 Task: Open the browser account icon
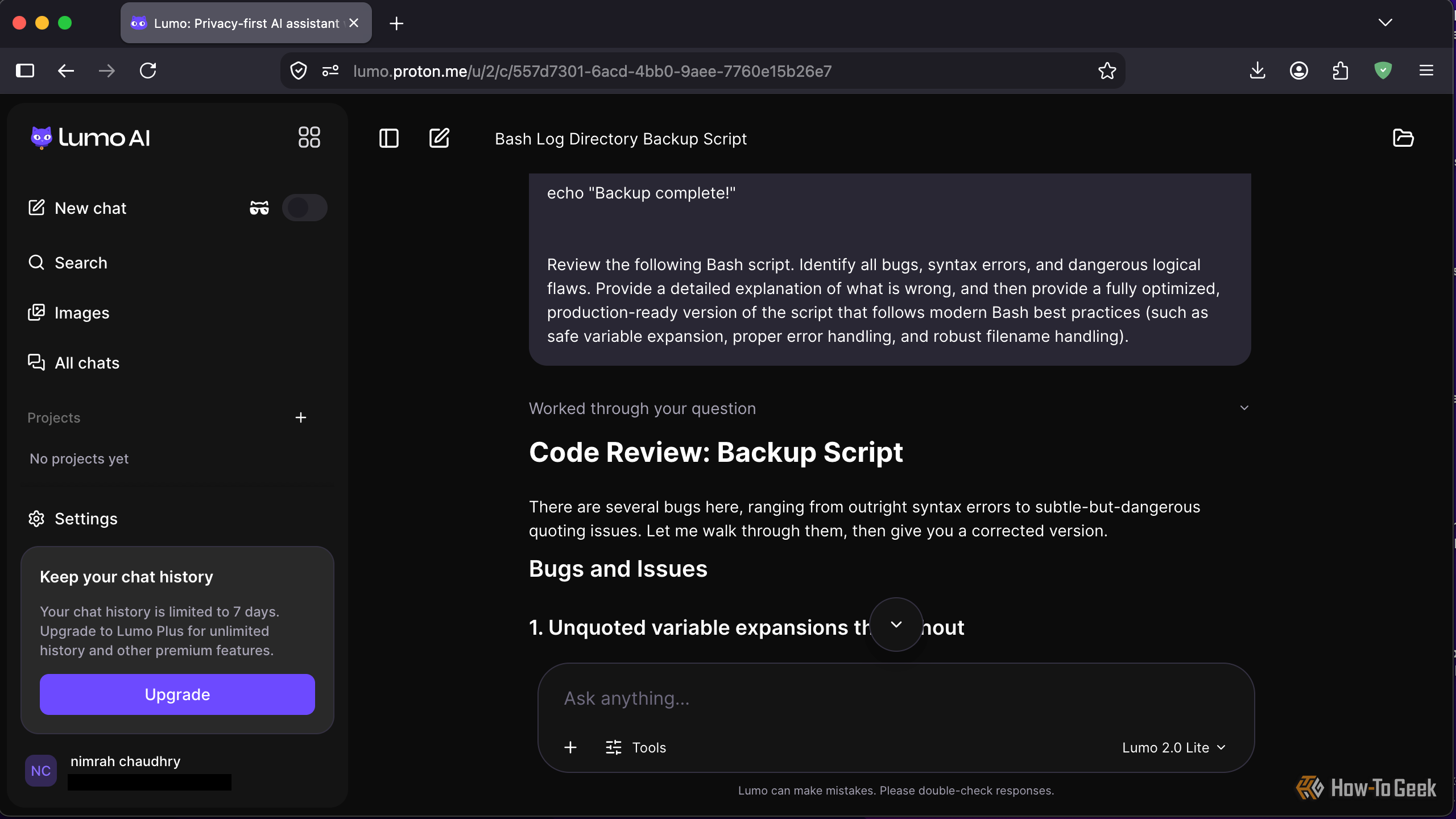coord(1298,71)
